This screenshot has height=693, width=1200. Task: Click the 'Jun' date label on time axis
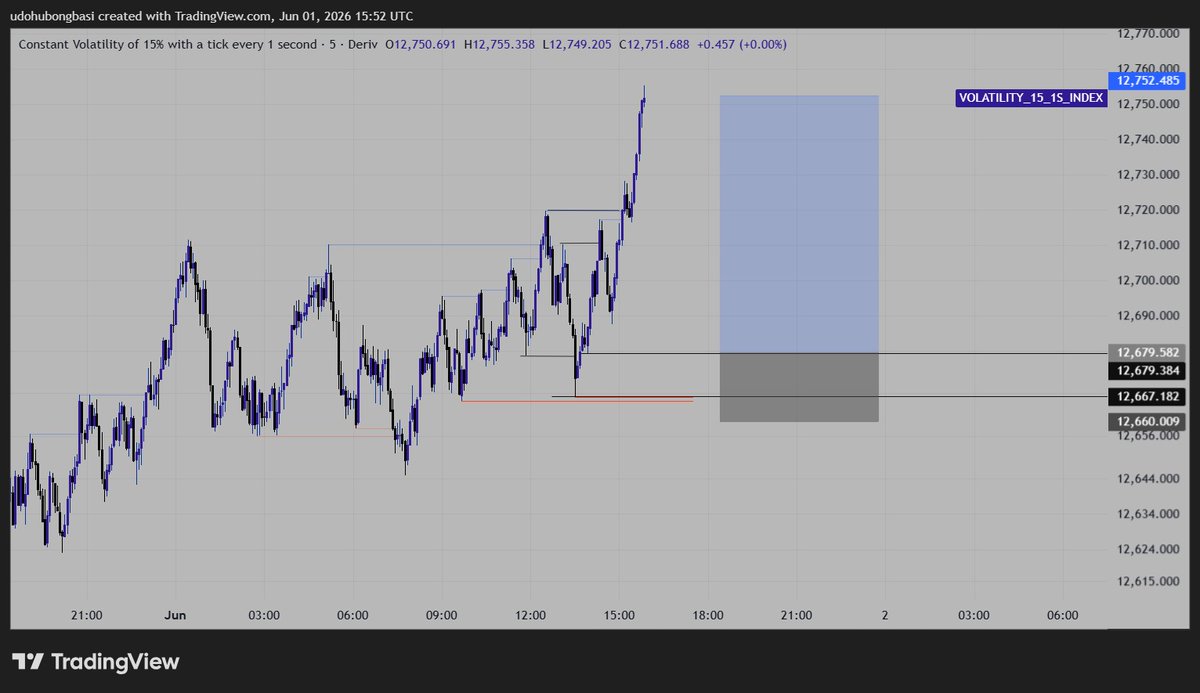175,615
